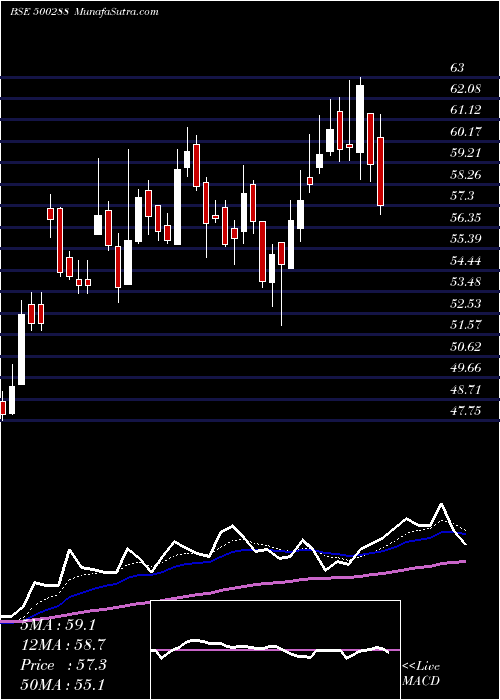Click the 53.48 price axis label
This screenshot has width=500, height=700.
(x=466, y=282)
